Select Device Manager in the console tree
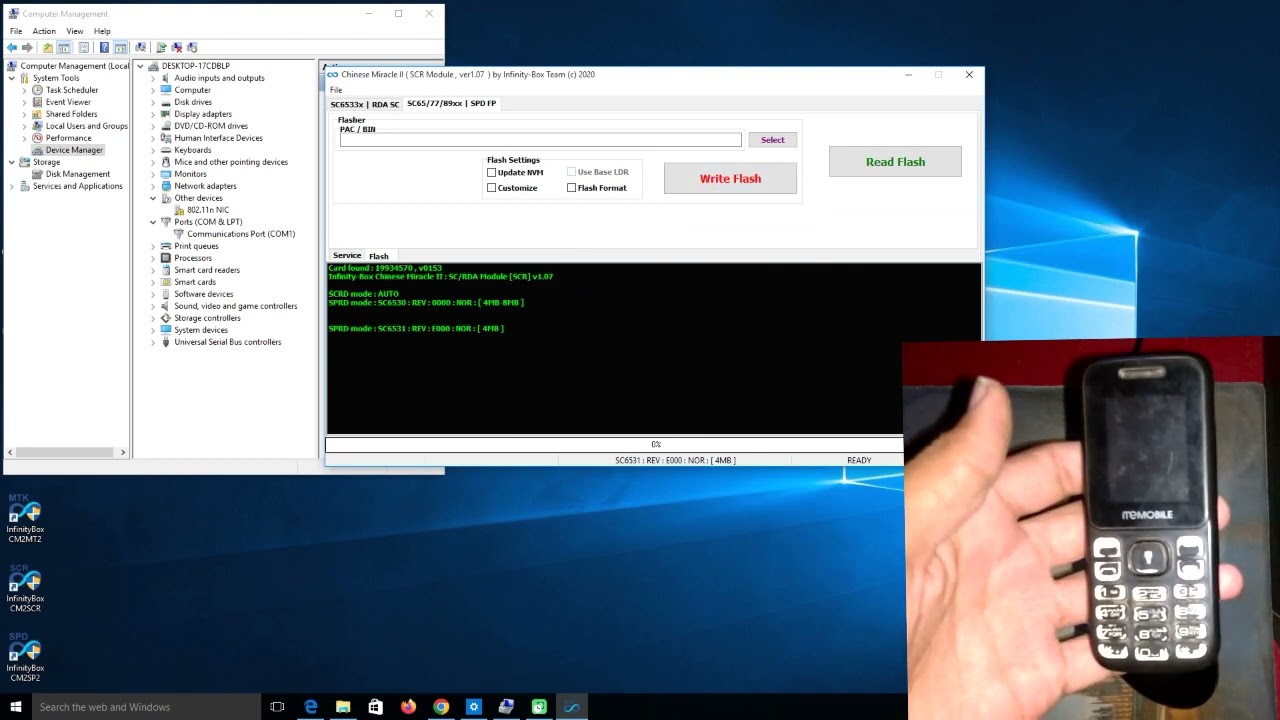Image resolution: width=1280 pixels, height=720 pixels. click(x=74, y=150)
